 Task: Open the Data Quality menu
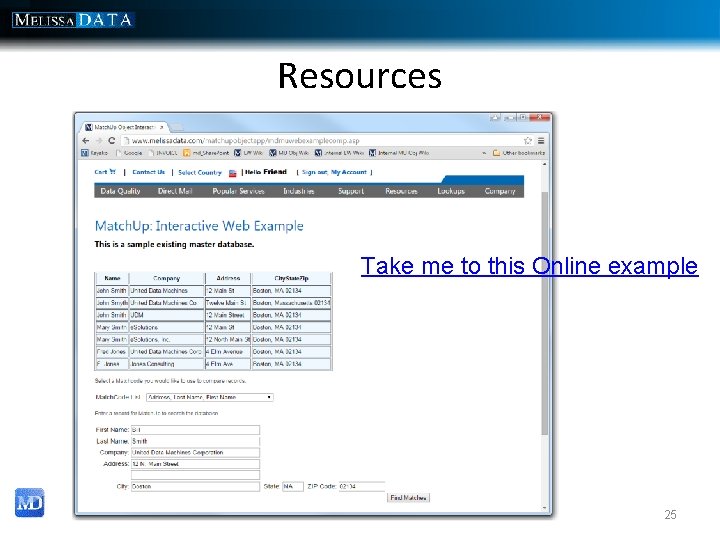click(x=120, y=191)
